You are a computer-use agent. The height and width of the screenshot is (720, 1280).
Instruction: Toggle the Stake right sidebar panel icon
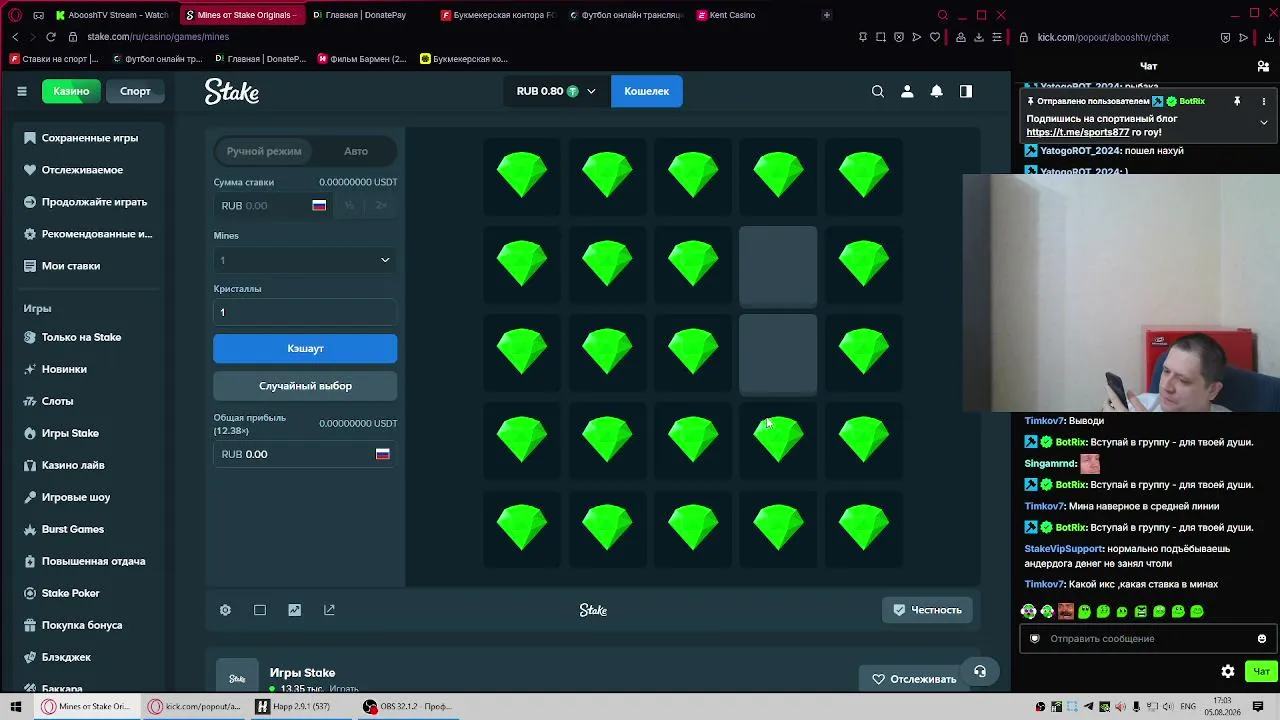pyautogui.click(x=966, y=91)
